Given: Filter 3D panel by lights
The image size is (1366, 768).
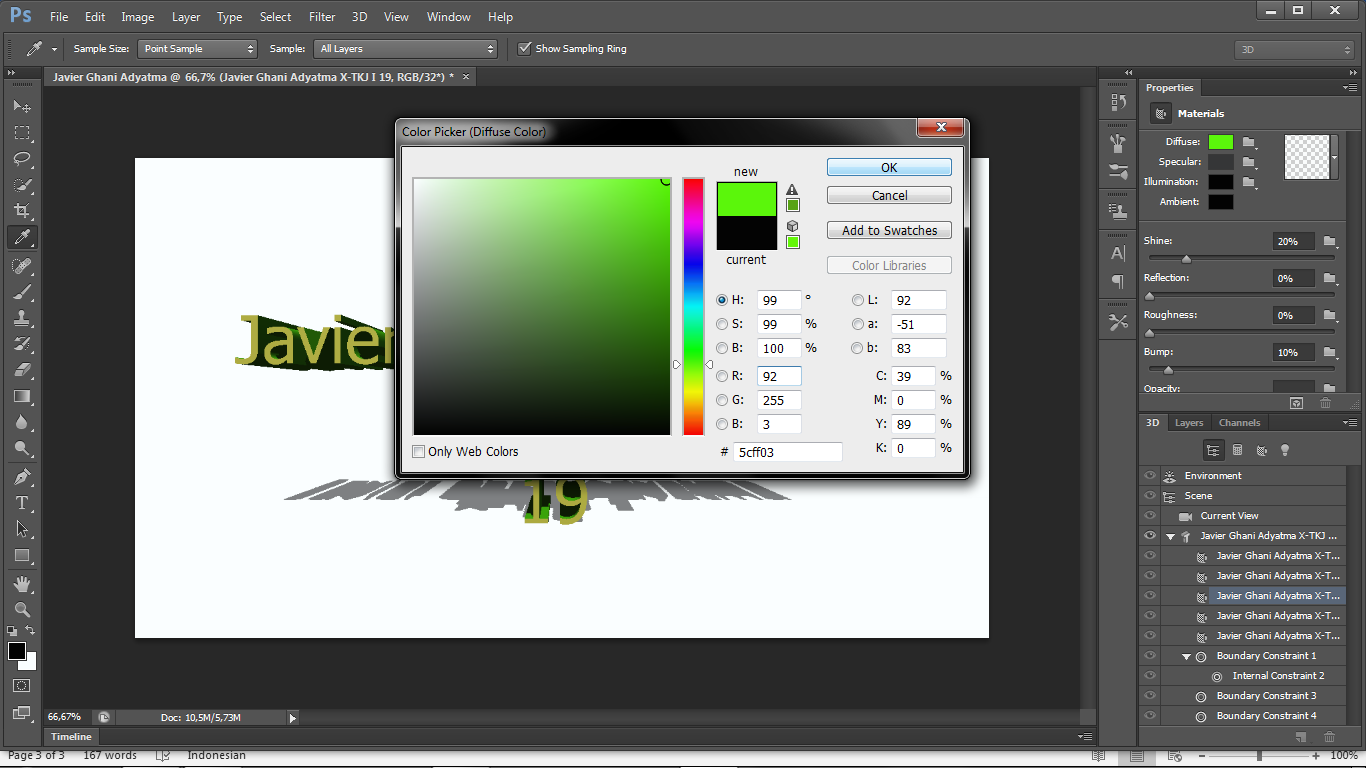Looking at the screenshot, I should point(1285,450).
